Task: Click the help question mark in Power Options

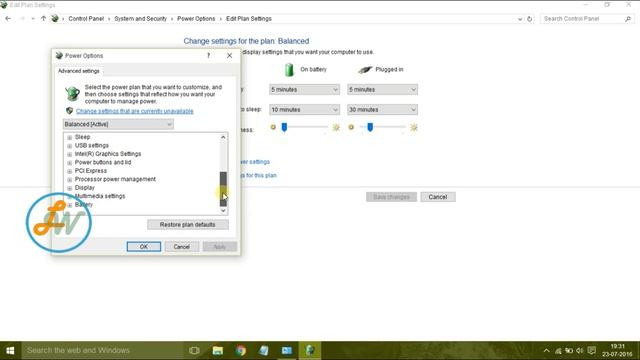Action: [x=209, y=56]
